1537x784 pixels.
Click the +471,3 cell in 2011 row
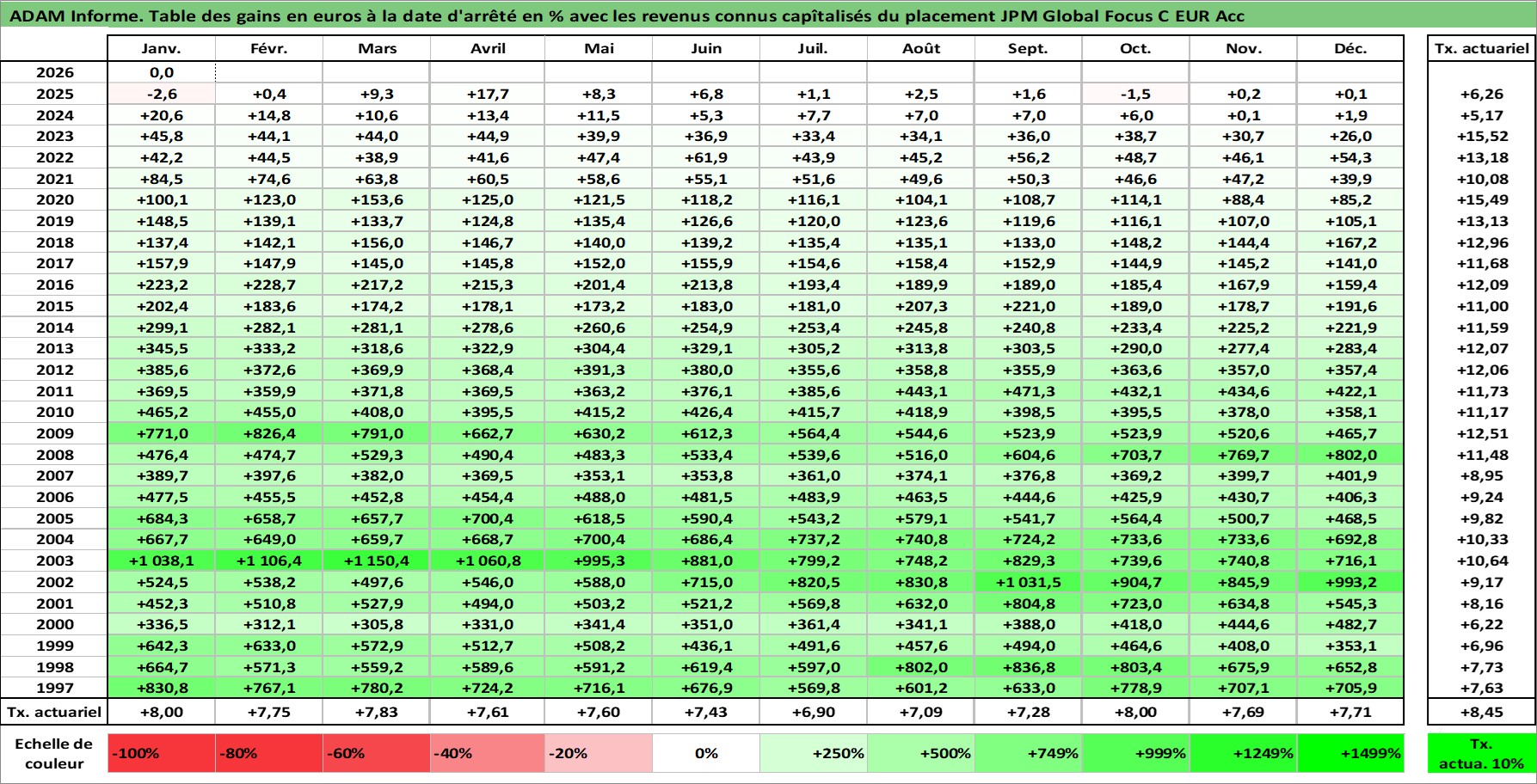pos(1029,391)
